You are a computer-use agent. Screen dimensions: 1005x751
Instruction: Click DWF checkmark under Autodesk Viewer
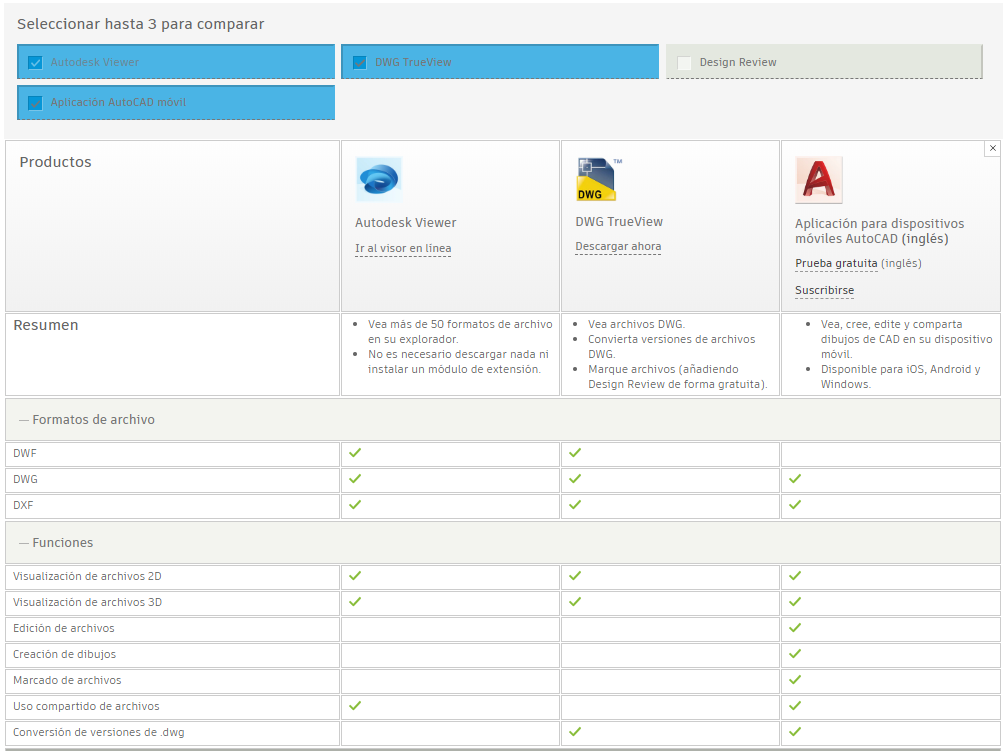click(355, 452)
